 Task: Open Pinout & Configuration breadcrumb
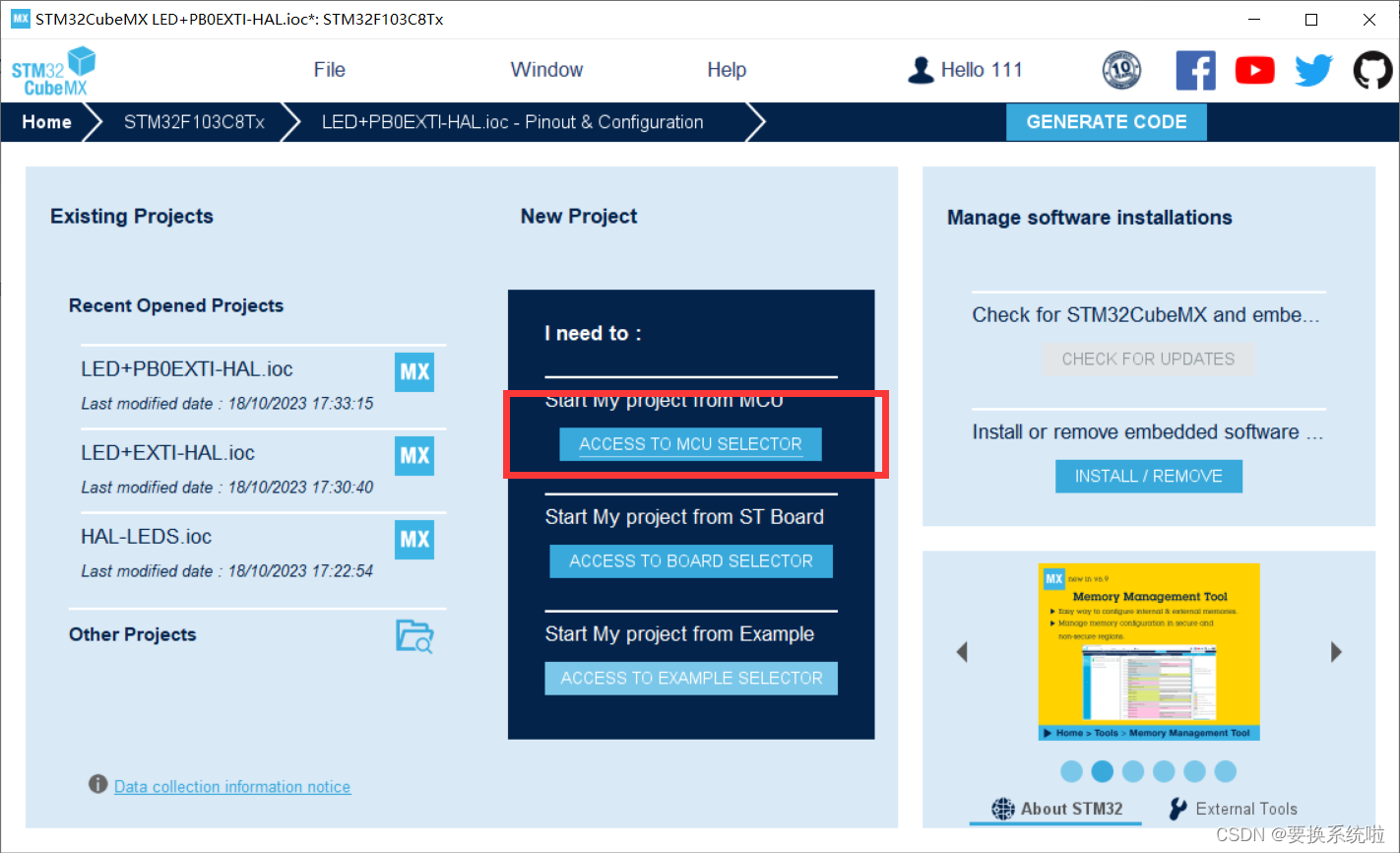(513, 122)
